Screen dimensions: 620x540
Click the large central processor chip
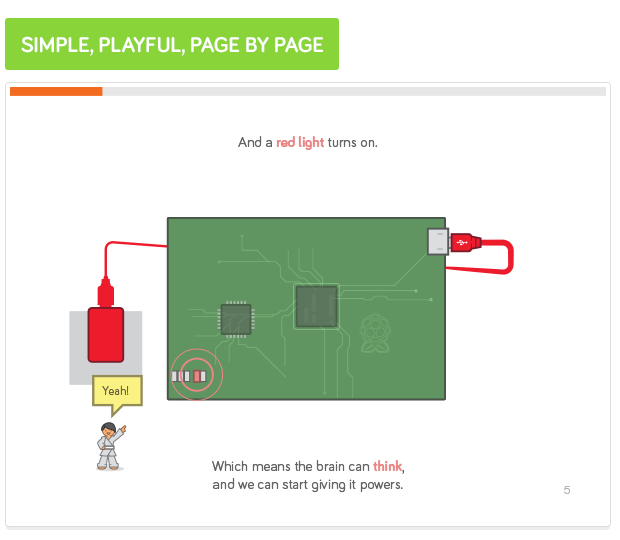tap(317, 306)
